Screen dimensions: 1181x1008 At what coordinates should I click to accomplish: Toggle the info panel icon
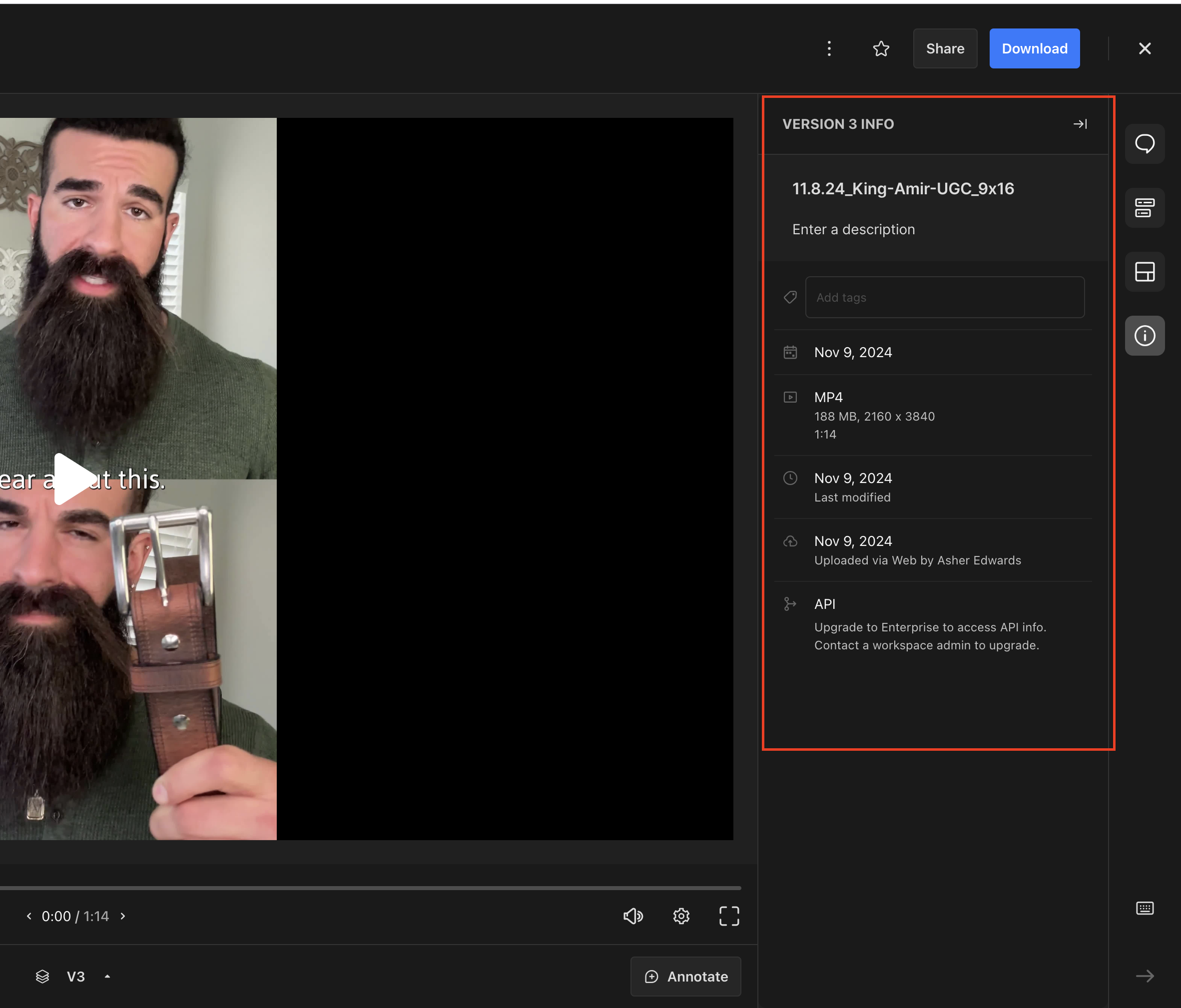1144,336
